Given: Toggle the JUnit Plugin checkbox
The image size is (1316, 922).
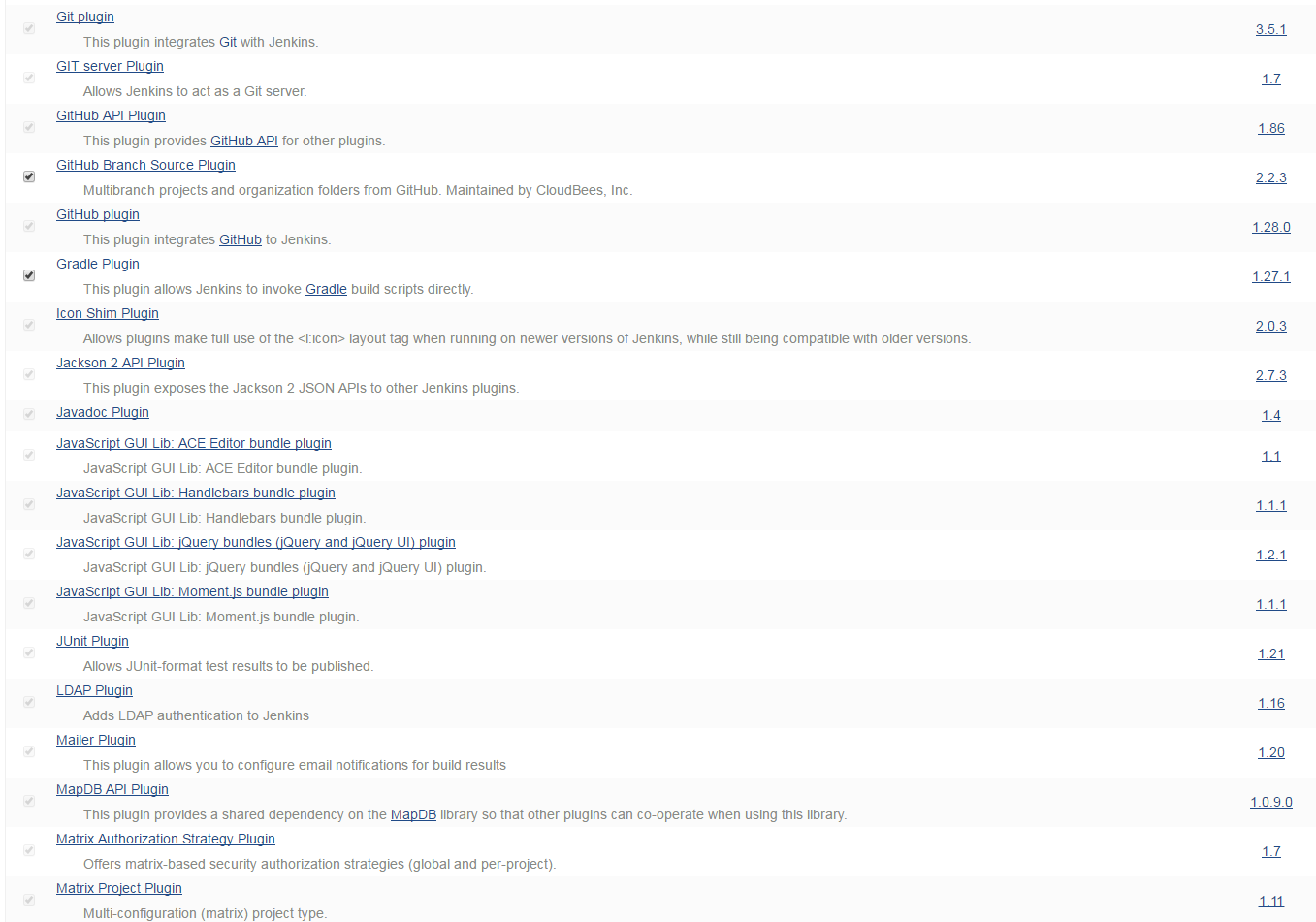Looking at the screenshot, I should tap(29, 652).
